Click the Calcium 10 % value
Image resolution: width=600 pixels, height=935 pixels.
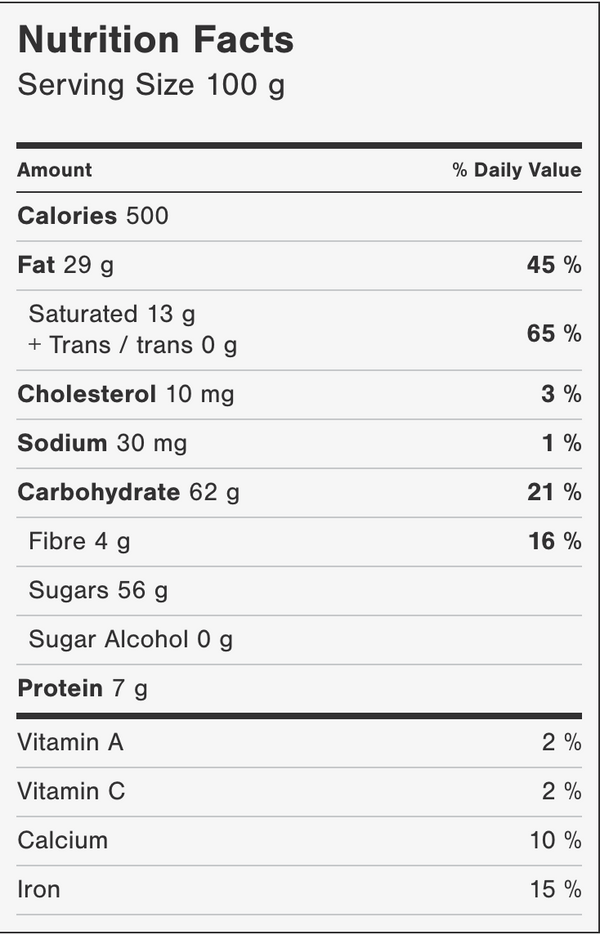tap(555, 840)
